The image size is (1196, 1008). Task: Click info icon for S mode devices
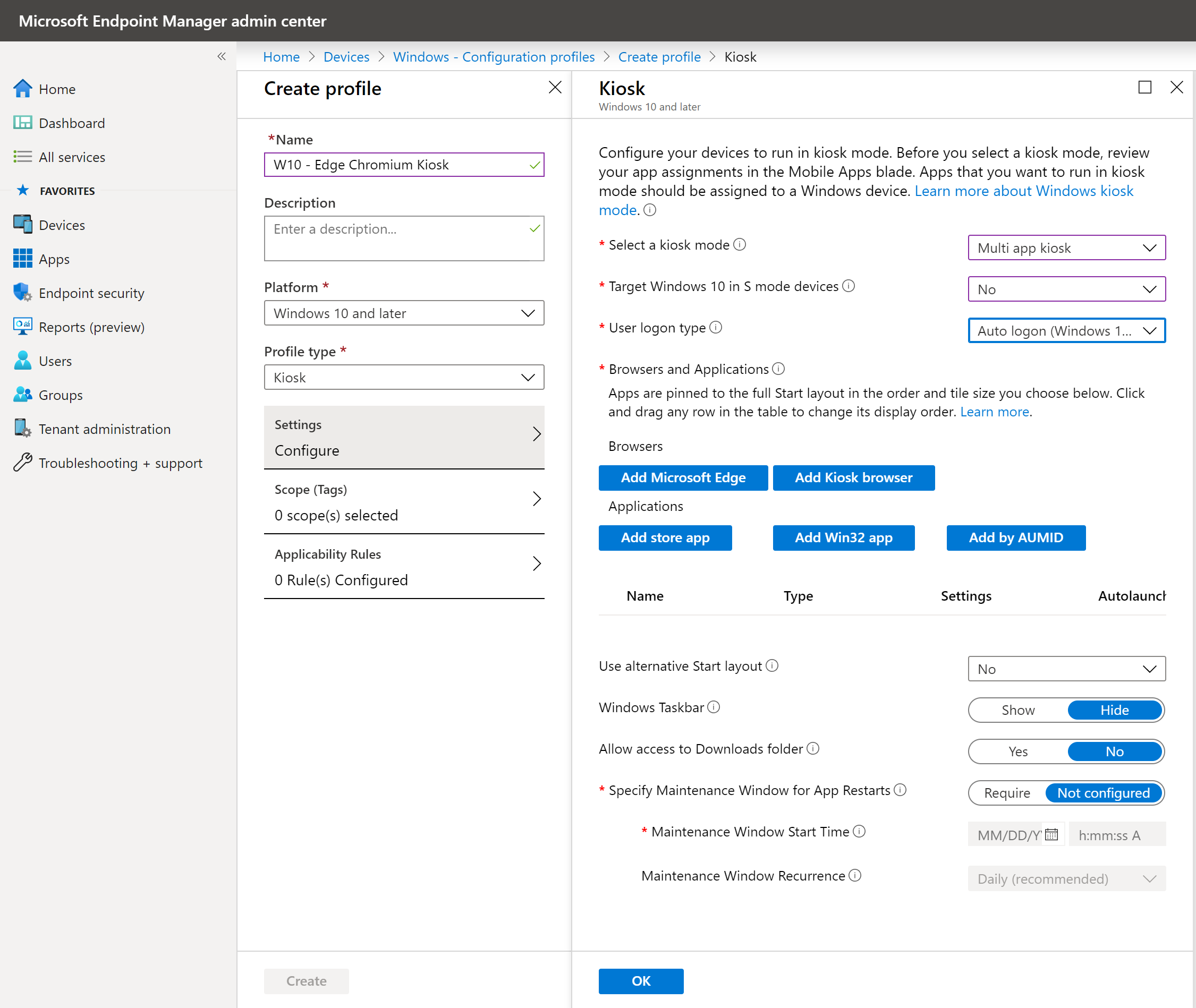tap(849, 286)
